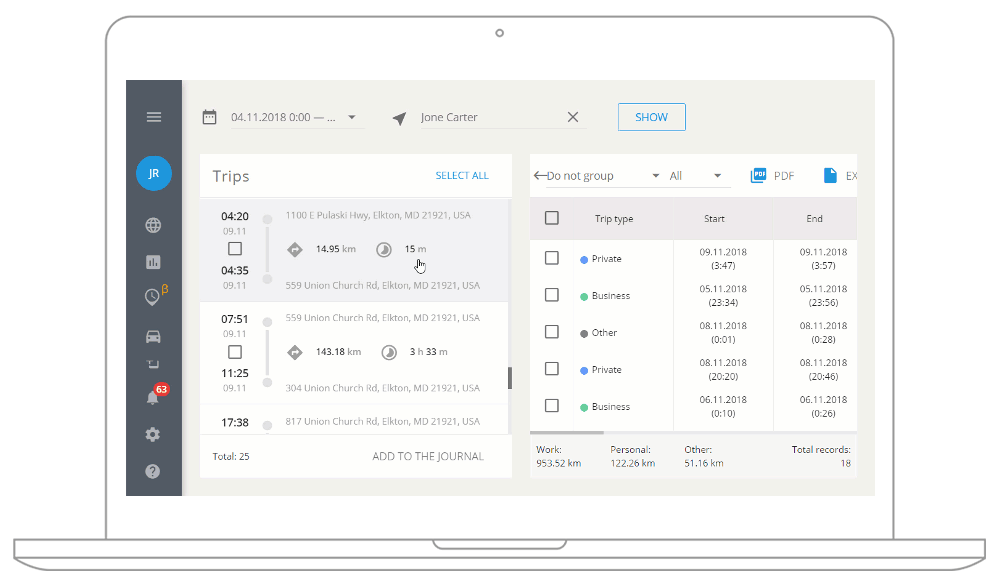The image size is (1001, 585).
Task: Click the SHOW button
Action: coord(651,117)
